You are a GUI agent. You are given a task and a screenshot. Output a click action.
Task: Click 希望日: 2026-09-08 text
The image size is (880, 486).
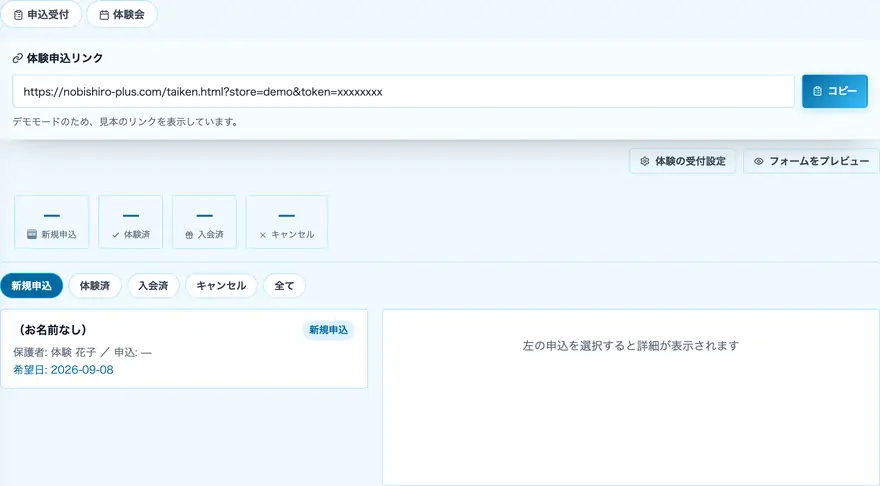click(63, 370)
